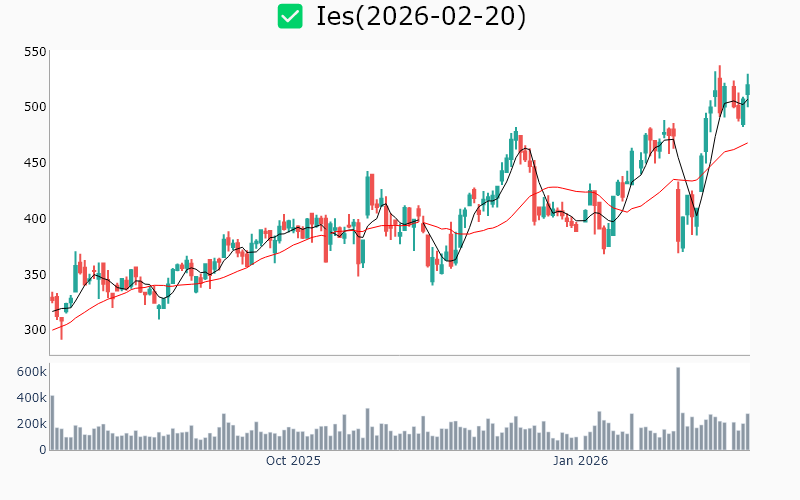Screen dimensions: 800x500
Task: Click the 450 price axis label
Action: (x=35, y=163)
